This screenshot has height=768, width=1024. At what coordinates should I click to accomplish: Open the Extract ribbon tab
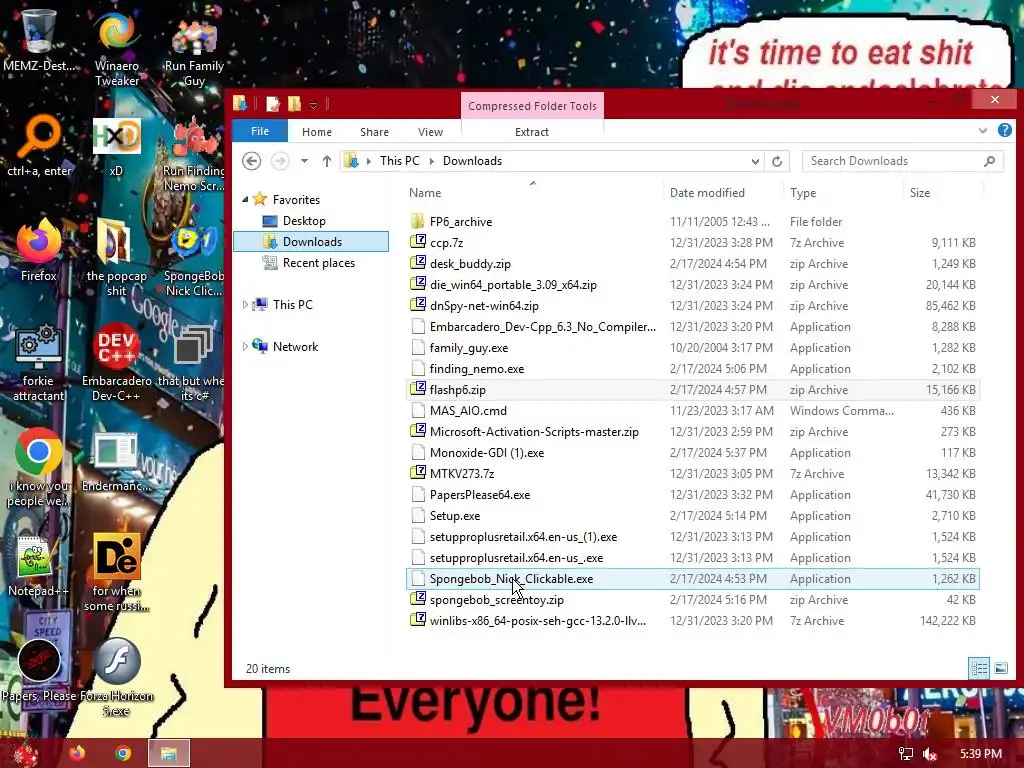click(532, 132)
